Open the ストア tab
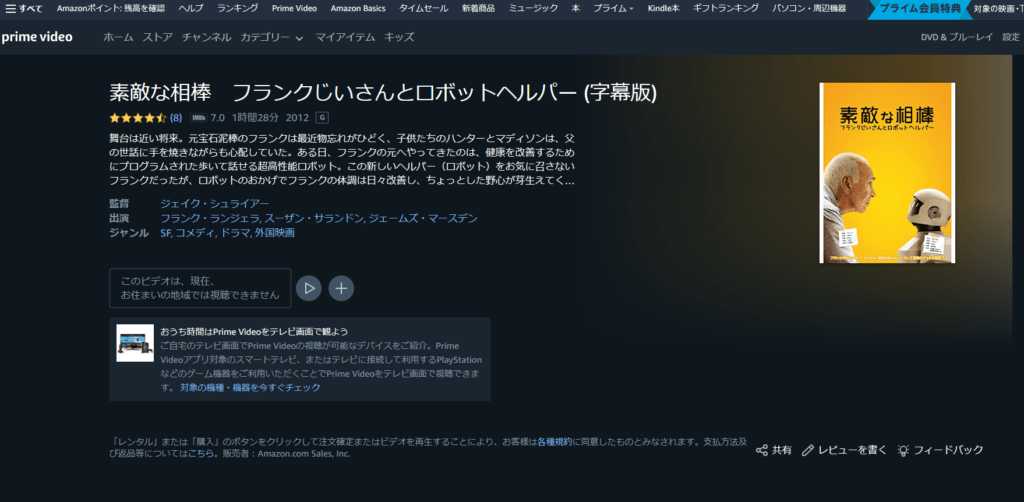 157,37
